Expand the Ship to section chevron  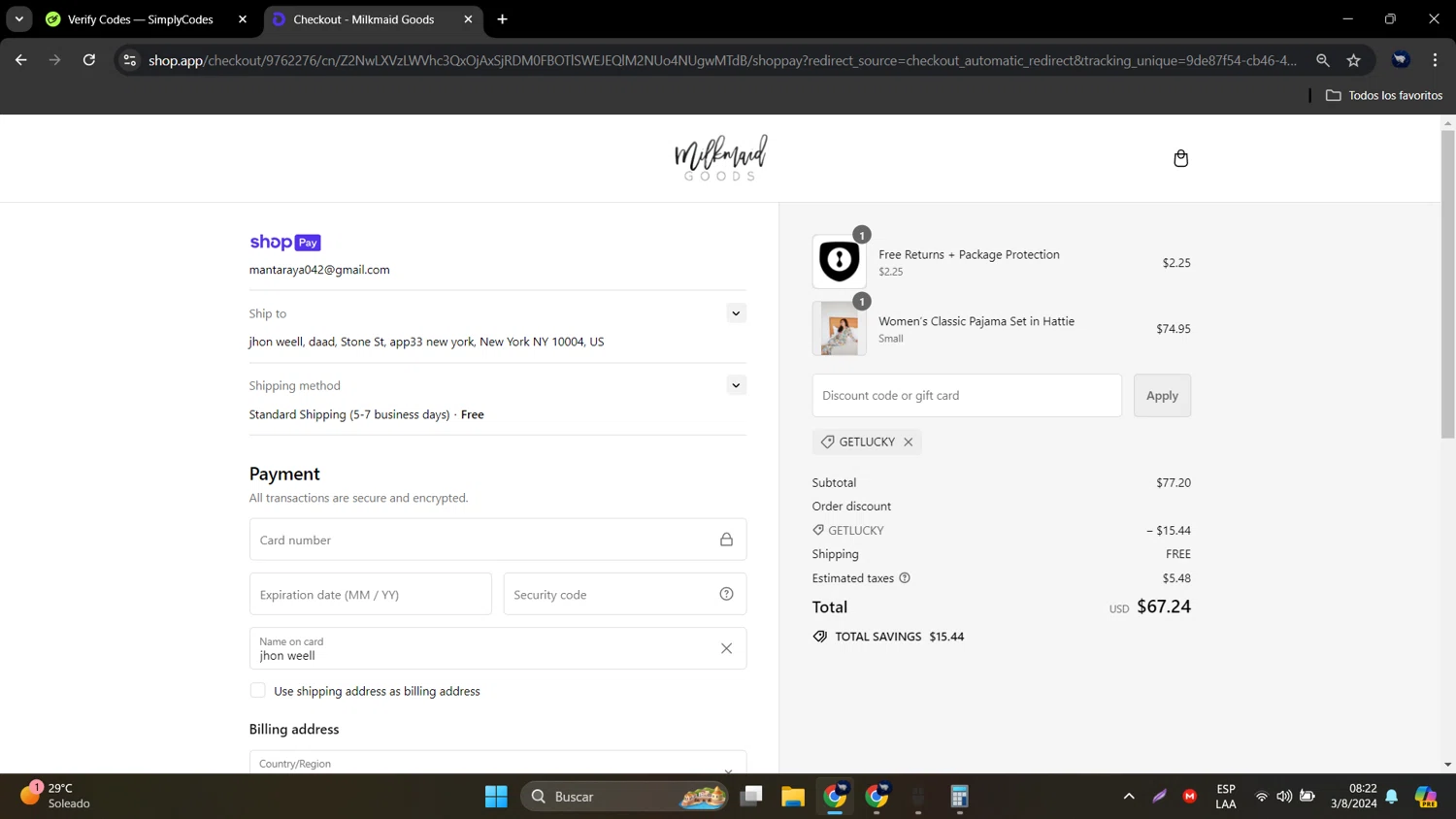pyautogui.click(x=736, y=313)
